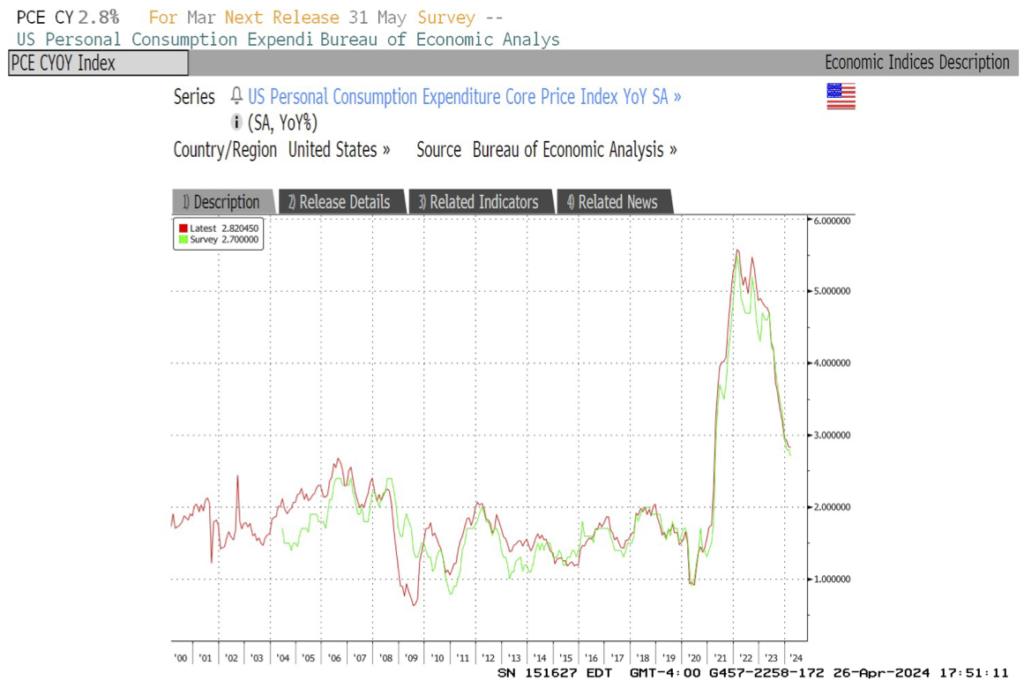This screenshot has height=688, width=1024.
Task: Go to the Related News tab
Action: click(x=612, y=202)
